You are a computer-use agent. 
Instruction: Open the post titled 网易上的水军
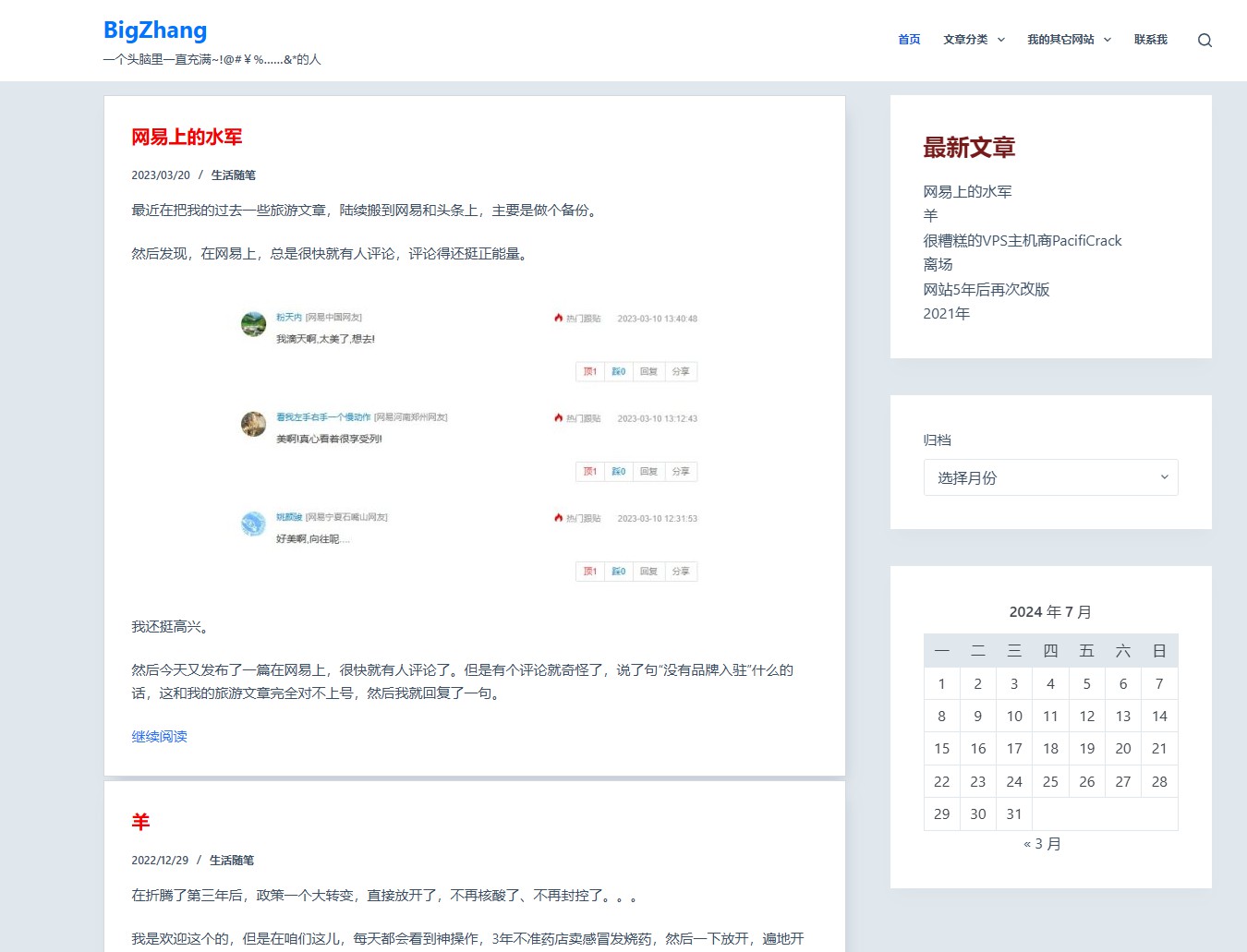point(187,137)
